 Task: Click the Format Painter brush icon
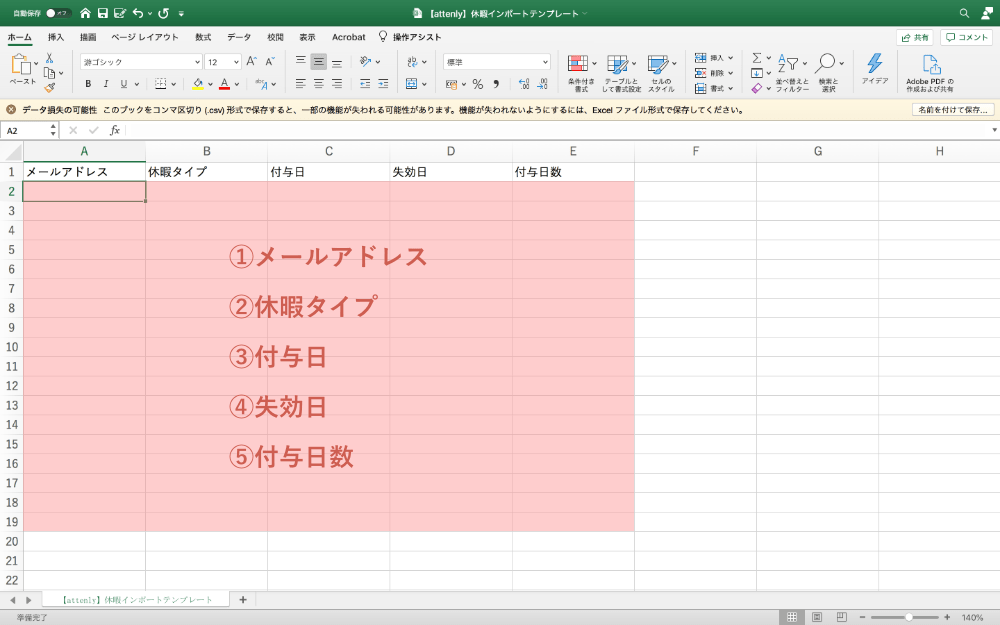[49, 88]
